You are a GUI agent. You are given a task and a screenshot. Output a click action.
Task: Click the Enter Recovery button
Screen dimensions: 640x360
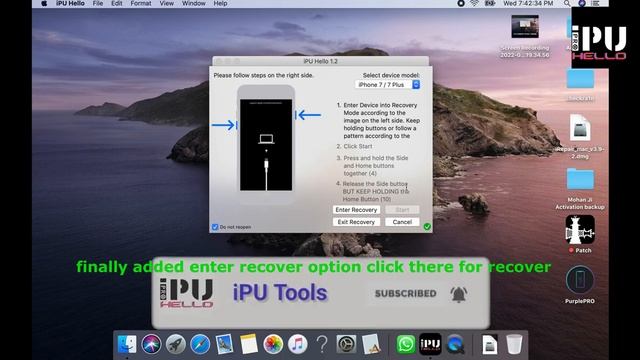[x=356, y=210]
